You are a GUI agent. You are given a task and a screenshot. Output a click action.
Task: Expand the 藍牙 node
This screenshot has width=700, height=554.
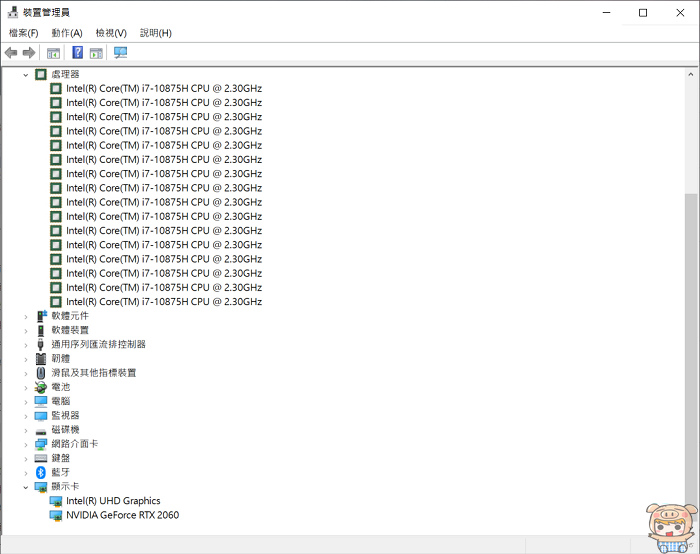(x=25, y=473)
